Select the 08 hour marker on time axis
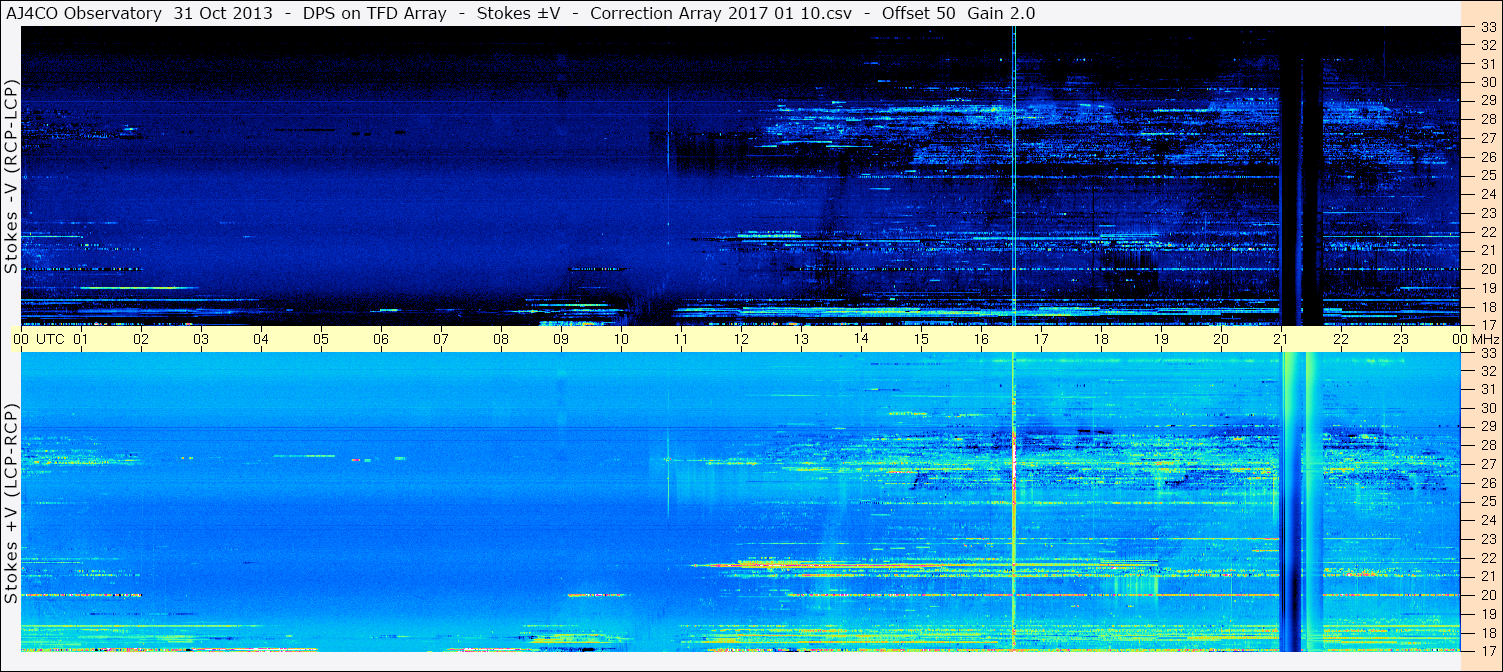Viewport: 1503px width, 672px height. point(501,339)
